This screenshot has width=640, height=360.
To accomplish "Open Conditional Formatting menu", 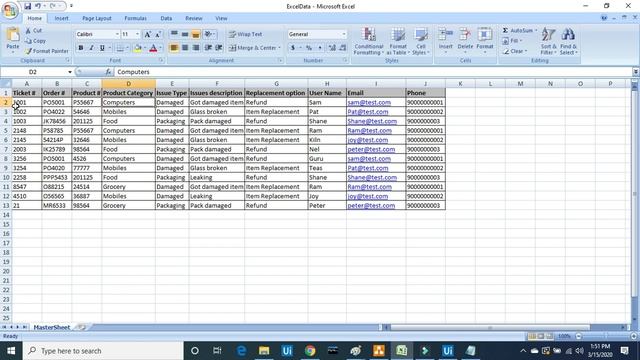I will [x=369, y=41].
